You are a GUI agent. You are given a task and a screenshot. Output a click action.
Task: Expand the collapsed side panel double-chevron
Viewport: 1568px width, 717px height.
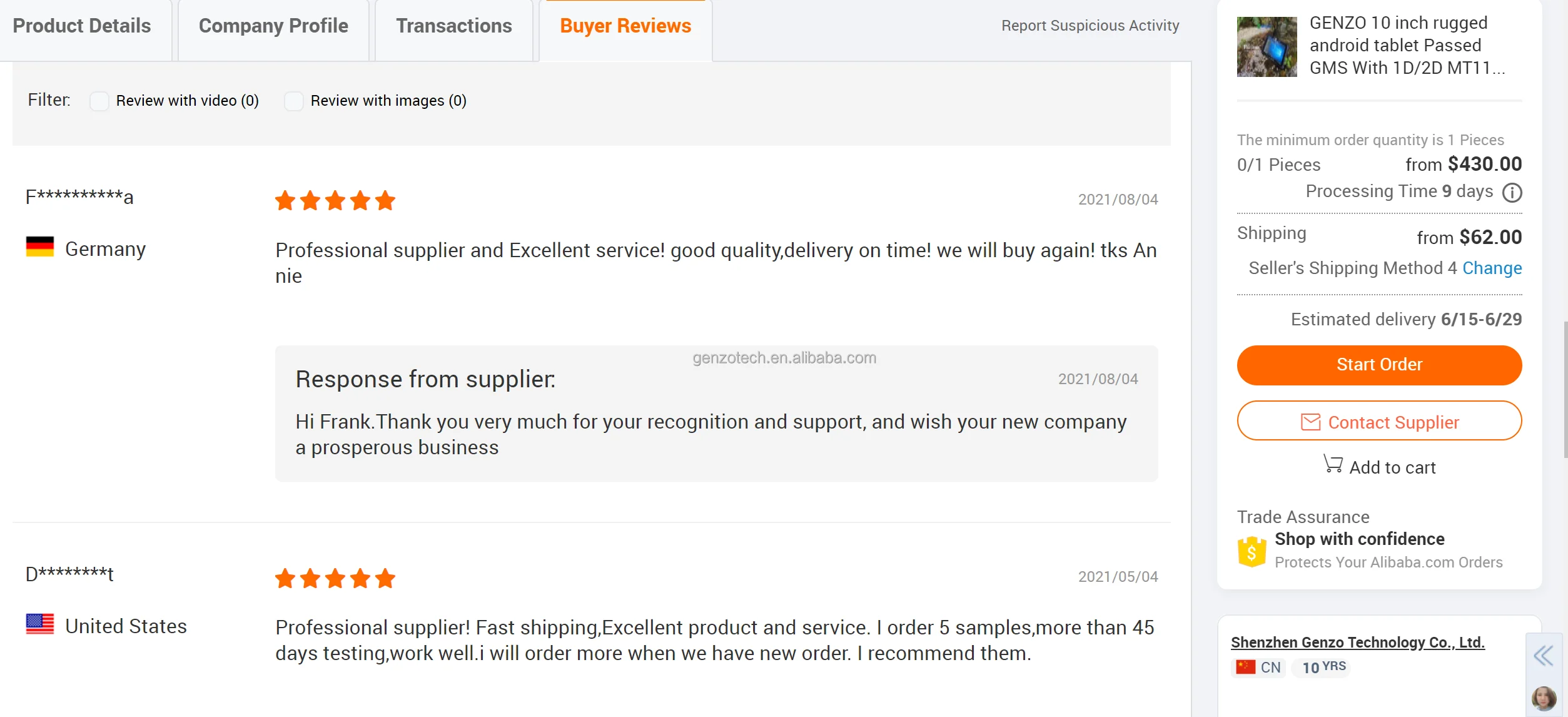1543,656
